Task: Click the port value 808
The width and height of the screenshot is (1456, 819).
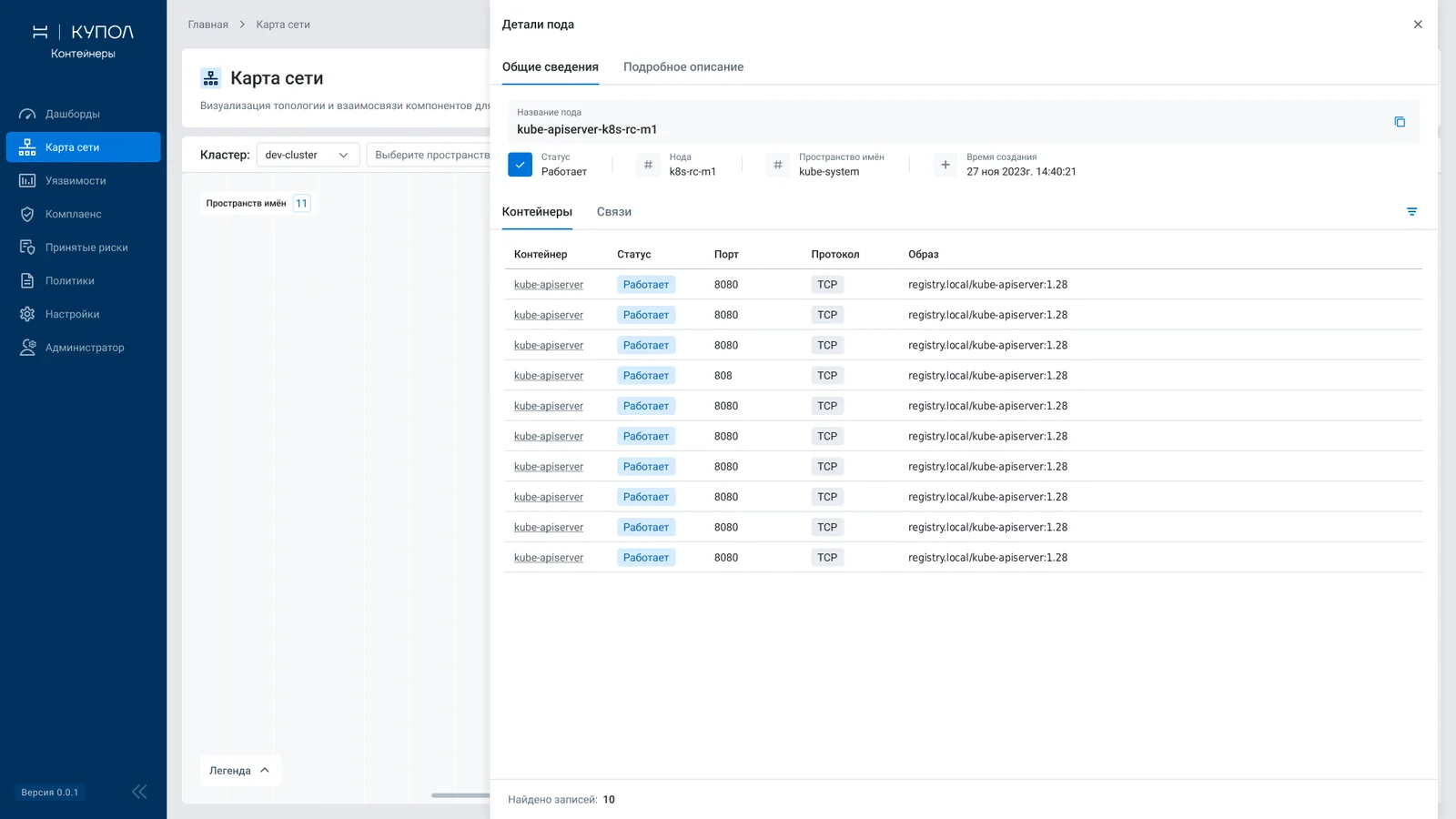Action: point(723,376)
